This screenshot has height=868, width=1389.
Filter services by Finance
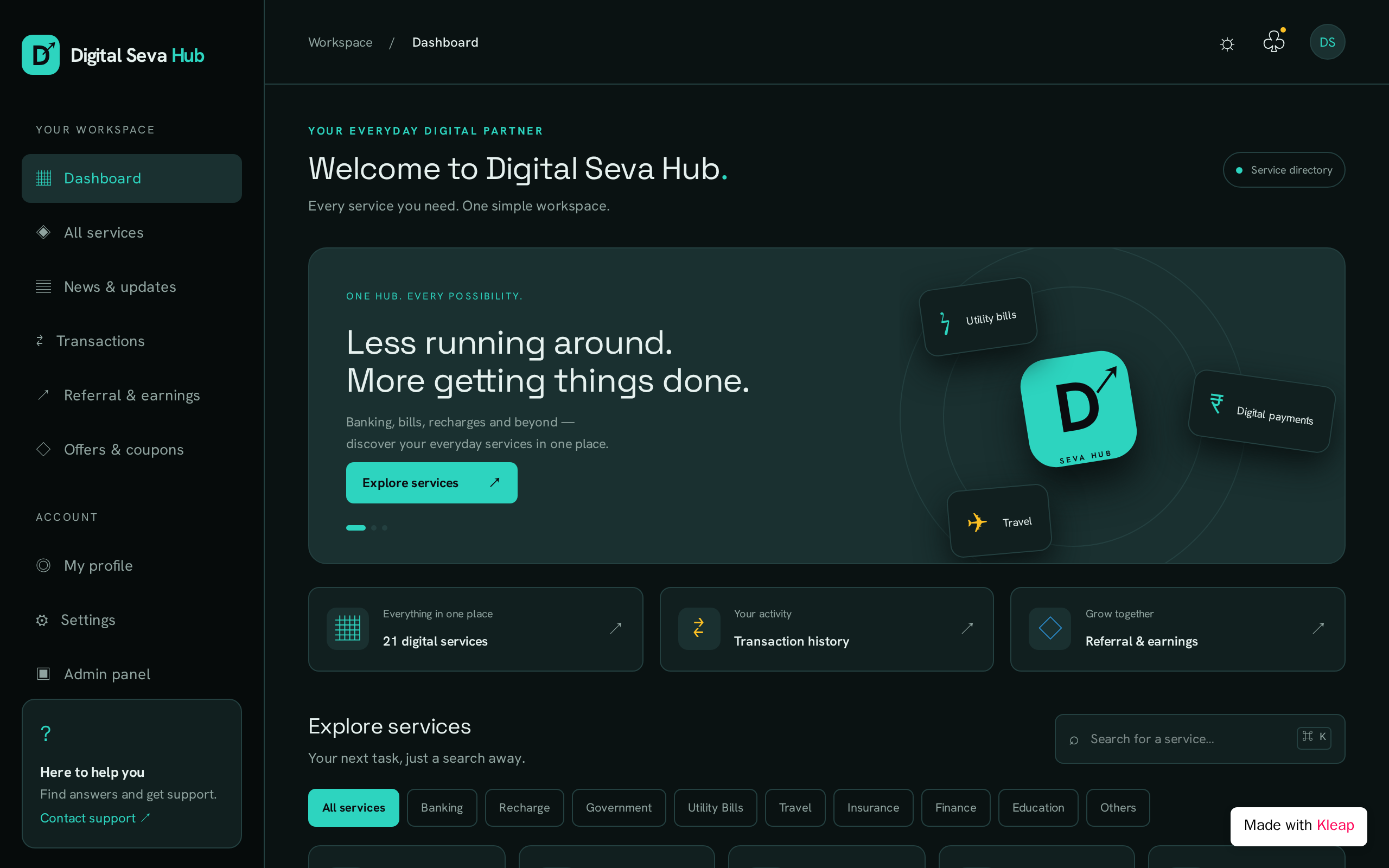tap(955, 808)
